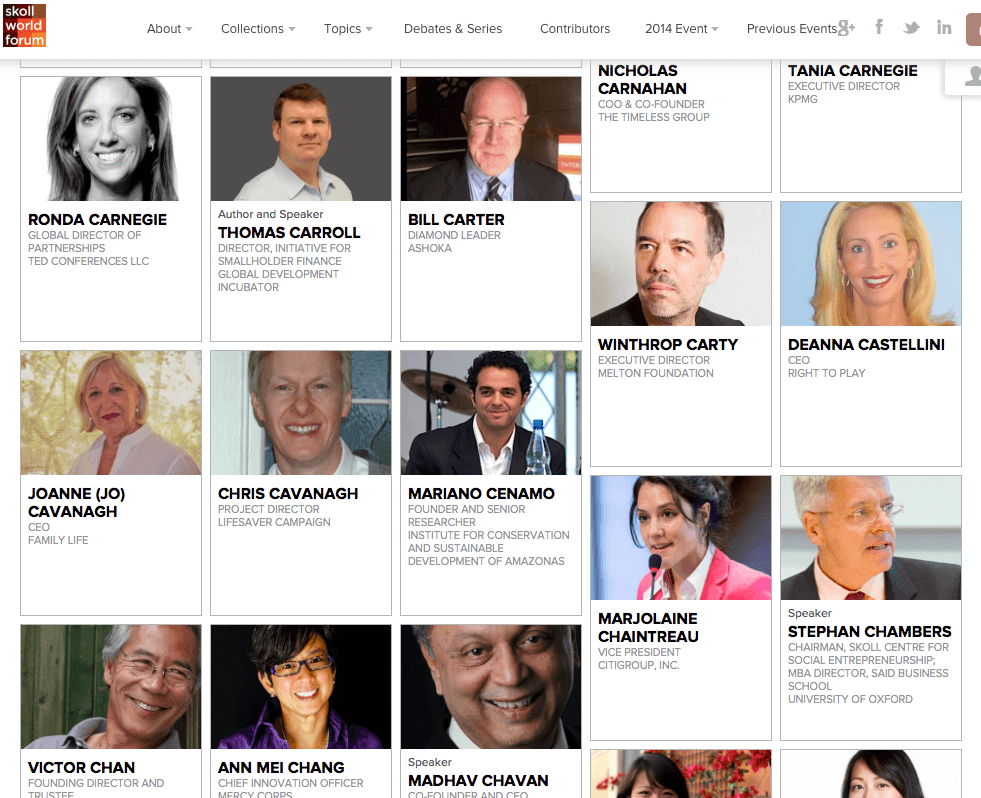981x798 pixels.
Task: Open the Twitter bird icon
Action: click(912, 28)
